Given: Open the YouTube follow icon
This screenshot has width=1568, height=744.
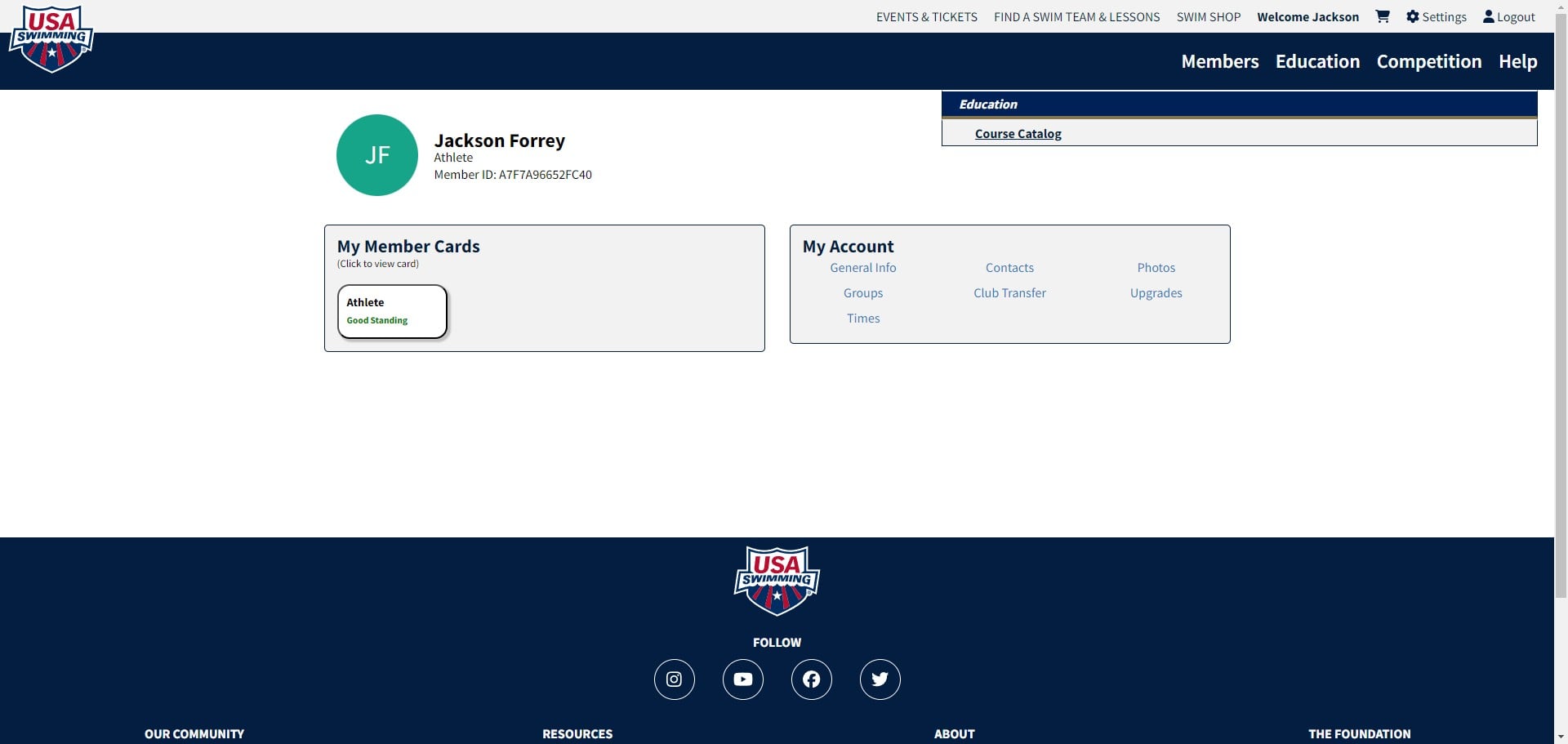Looking at the screenshot, I should pyautogui.click(x=742, y=679).
